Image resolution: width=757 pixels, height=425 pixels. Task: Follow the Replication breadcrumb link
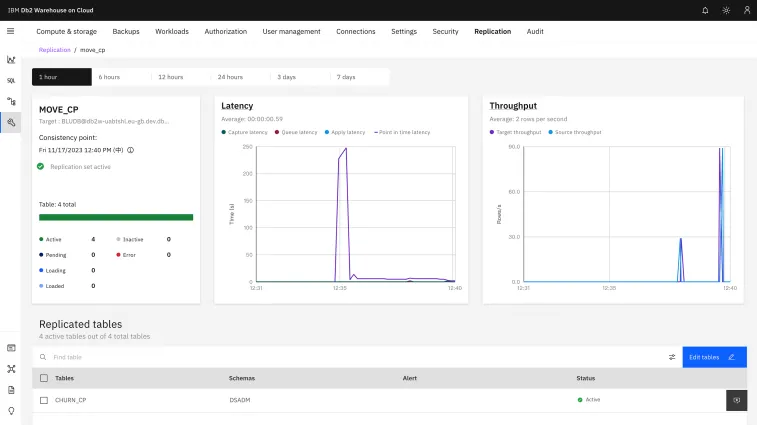coord(54,49)
